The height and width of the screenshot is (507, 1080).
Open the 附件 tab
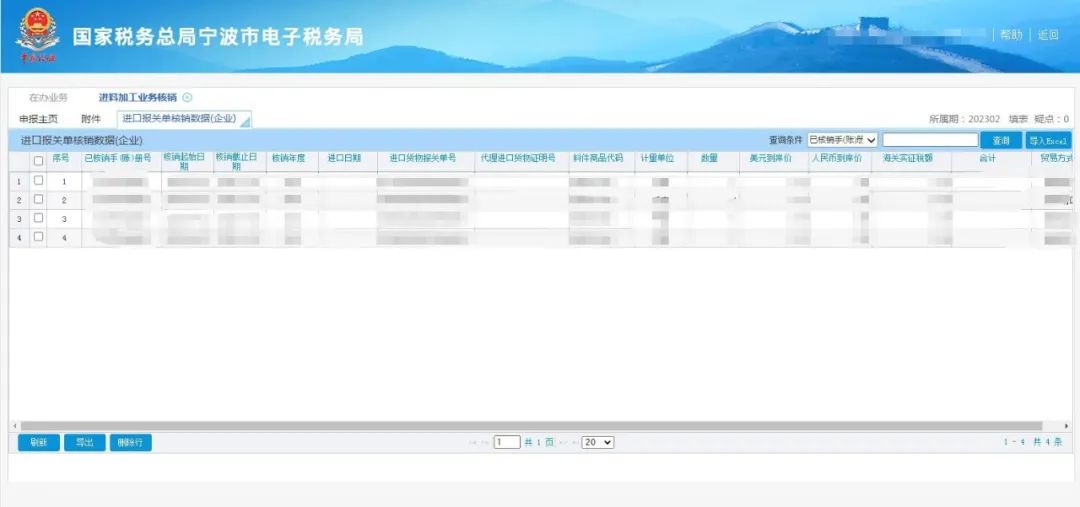coord(91,118)
